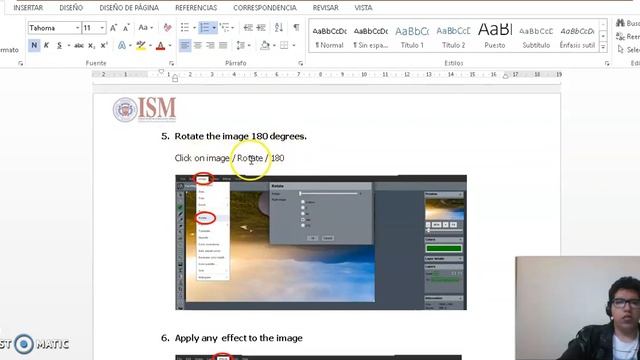This screenshot has width=640, height=360.
Task: Align the paragraph to the left
Action: coord(185,45)
